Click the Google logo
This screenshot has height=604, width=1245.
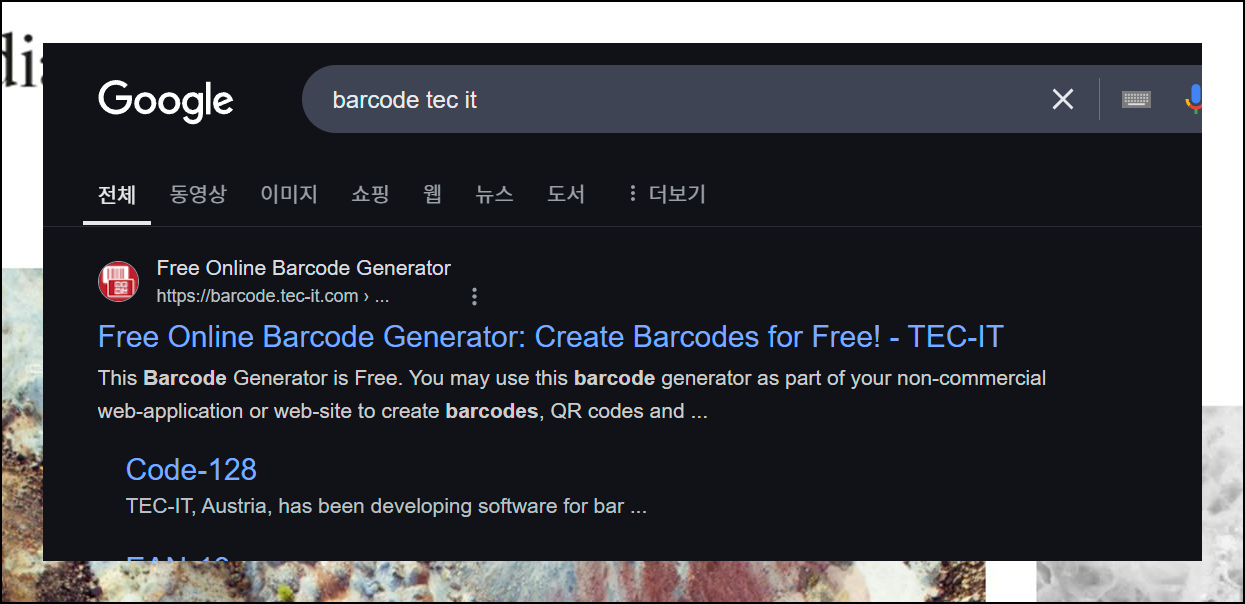pos(166,101)
